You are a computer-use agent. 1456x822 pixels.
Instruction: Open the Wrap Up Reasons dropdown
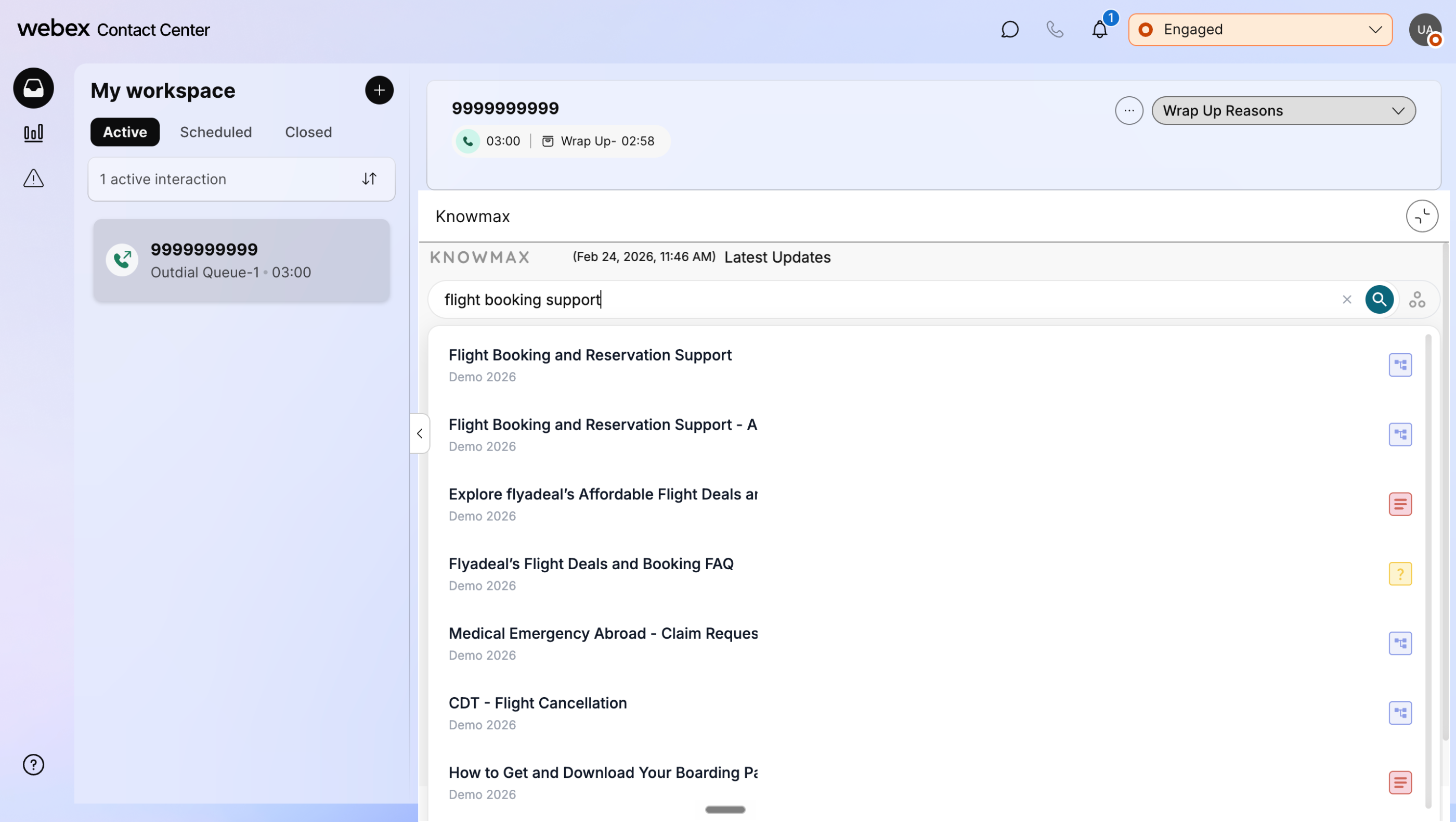pyautogui.click(x=1283, y=110)
